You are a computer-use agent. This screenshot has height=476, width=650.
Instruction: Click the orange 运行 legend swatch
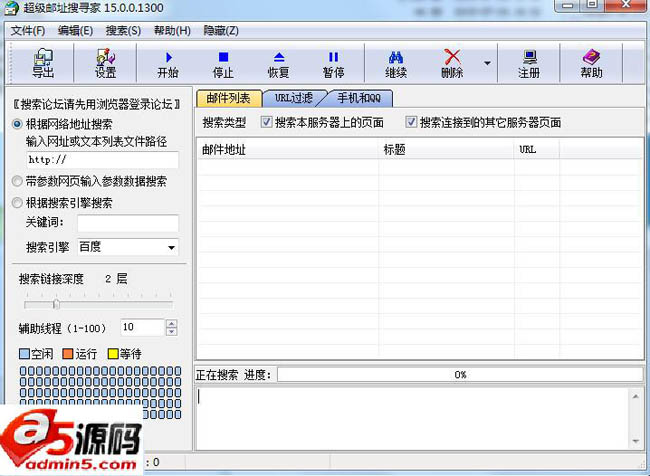coord(68,354)
